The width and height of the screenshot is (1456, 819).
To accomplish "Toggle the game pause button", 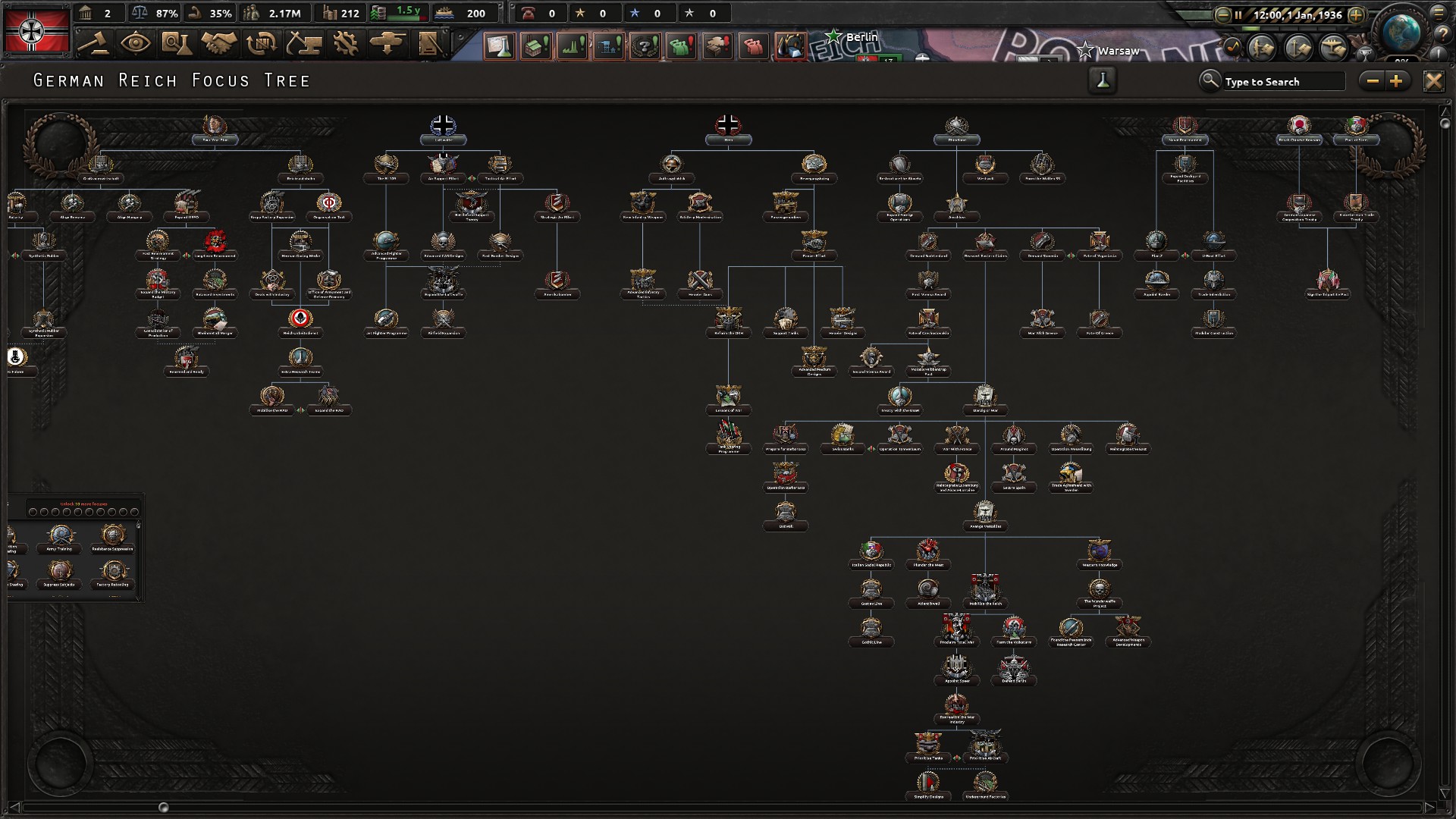I will pos(1238,14).
